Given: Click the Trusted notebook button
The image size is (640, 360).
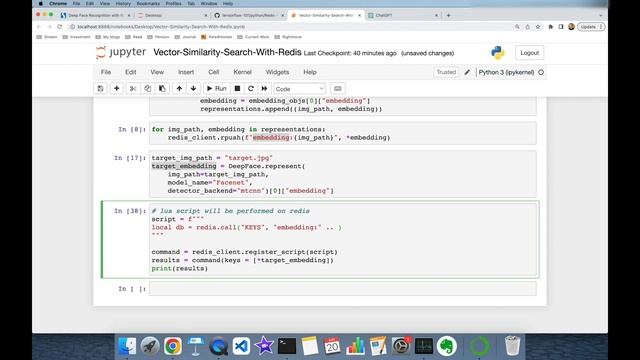Looking at the screenshot, I should click(x=446, y=72).
